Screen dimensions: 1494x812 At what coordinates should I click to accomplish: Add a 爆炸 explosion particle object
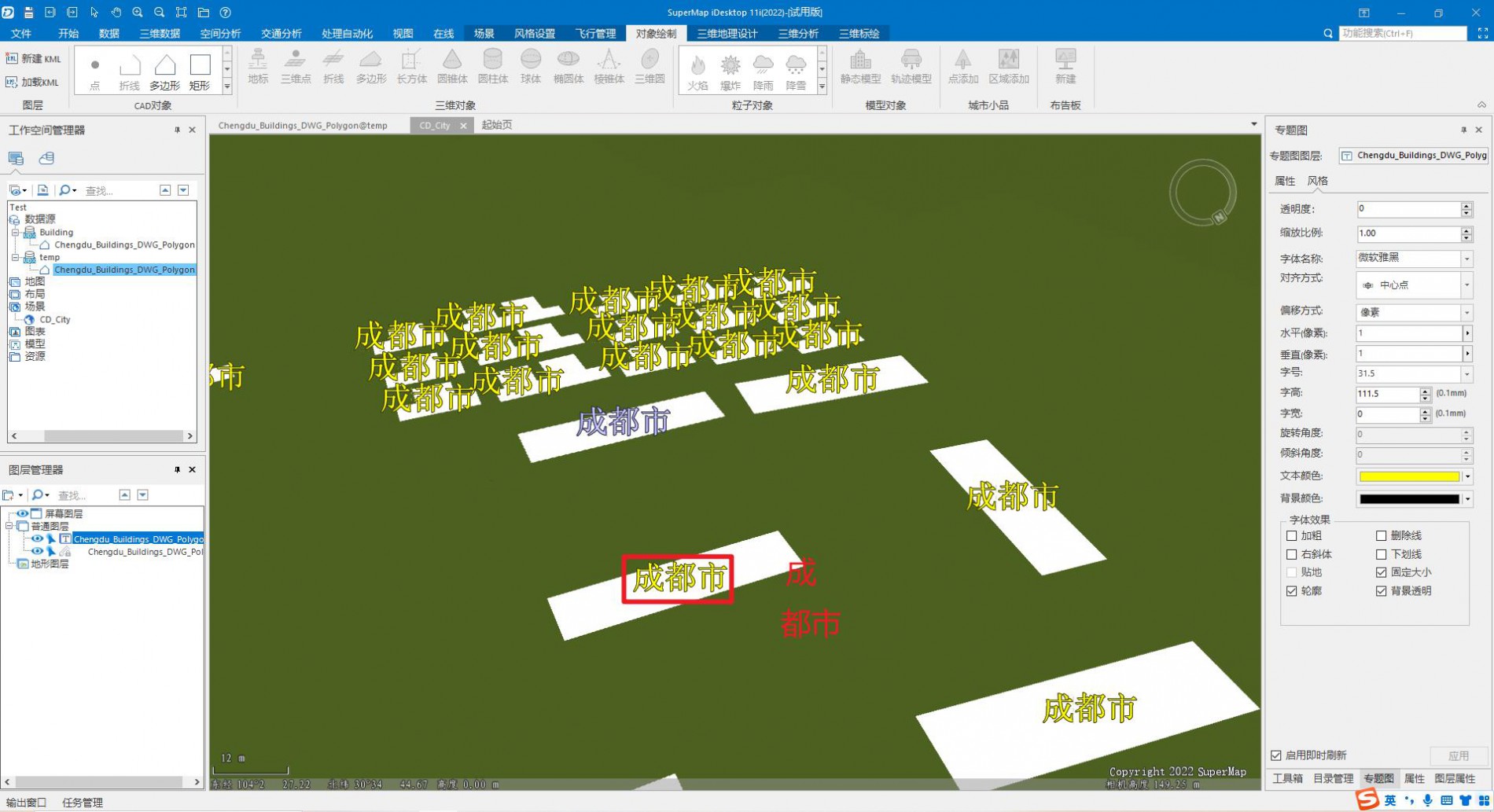click(x=730, y=72)
